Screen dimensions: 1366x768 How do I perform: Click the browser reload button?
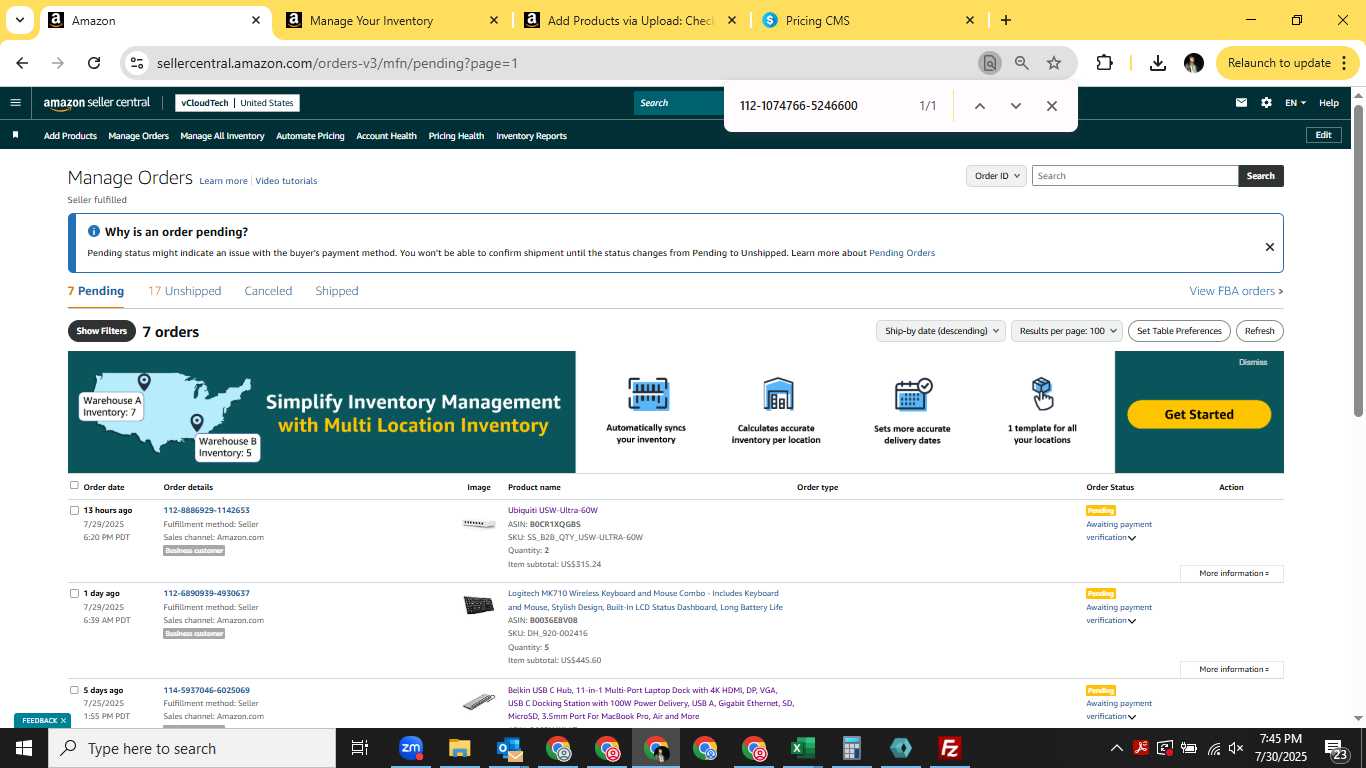94,63
